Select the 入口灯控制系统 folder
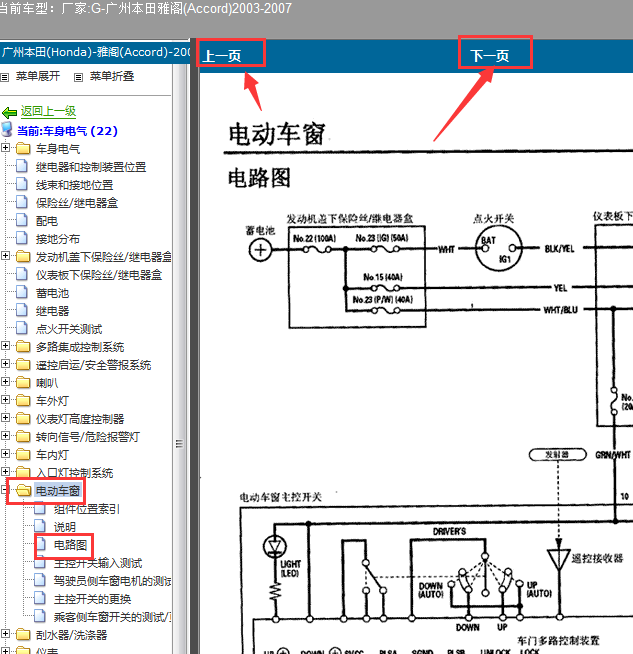The width and height of the screenshot is (633, 654). point(74,473)
